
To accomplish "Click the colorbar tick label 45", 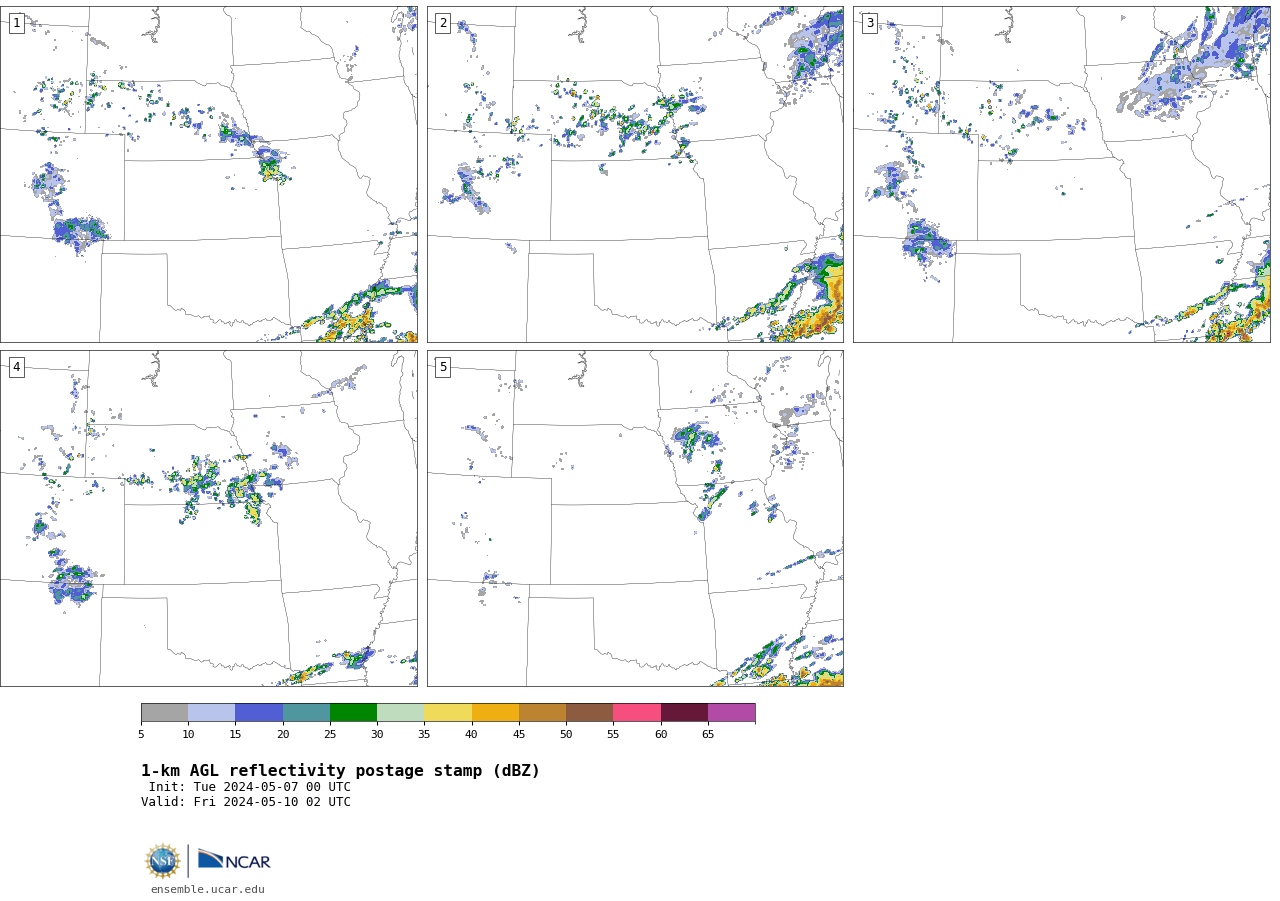I will coord(519,734).
